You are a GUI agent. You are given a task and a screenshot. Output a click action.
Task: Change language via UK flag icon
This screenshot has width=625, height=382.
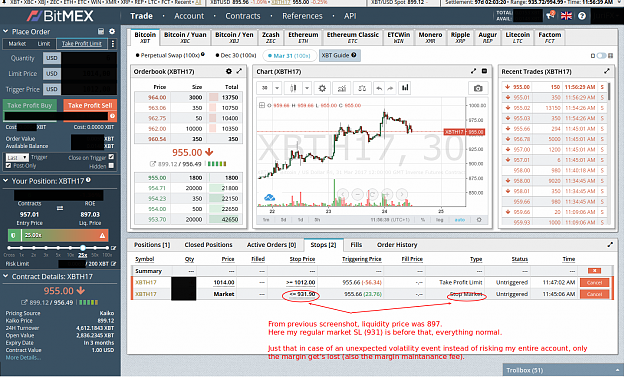click(566, 16)
